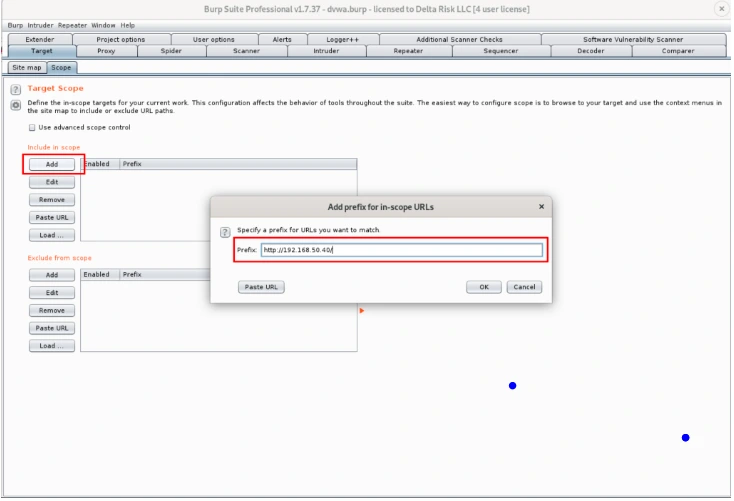Switch to the Repeater tool tab
734x501 pixels.
click(408, 51)
